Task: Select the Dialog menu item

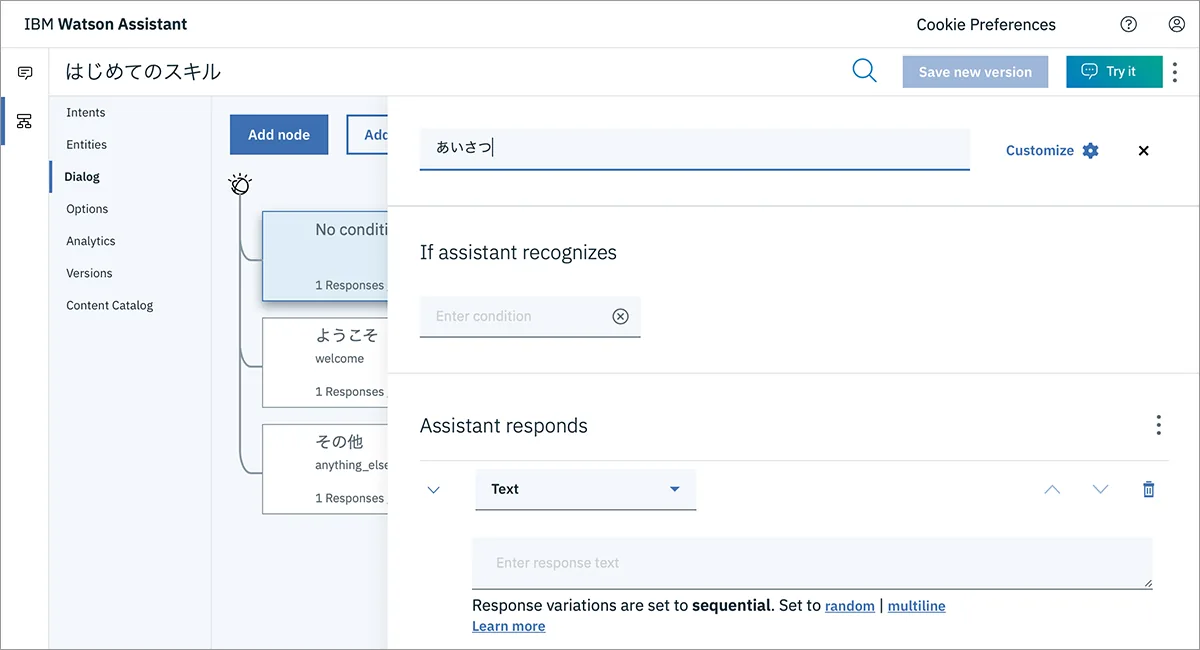Action: [82, 177]
